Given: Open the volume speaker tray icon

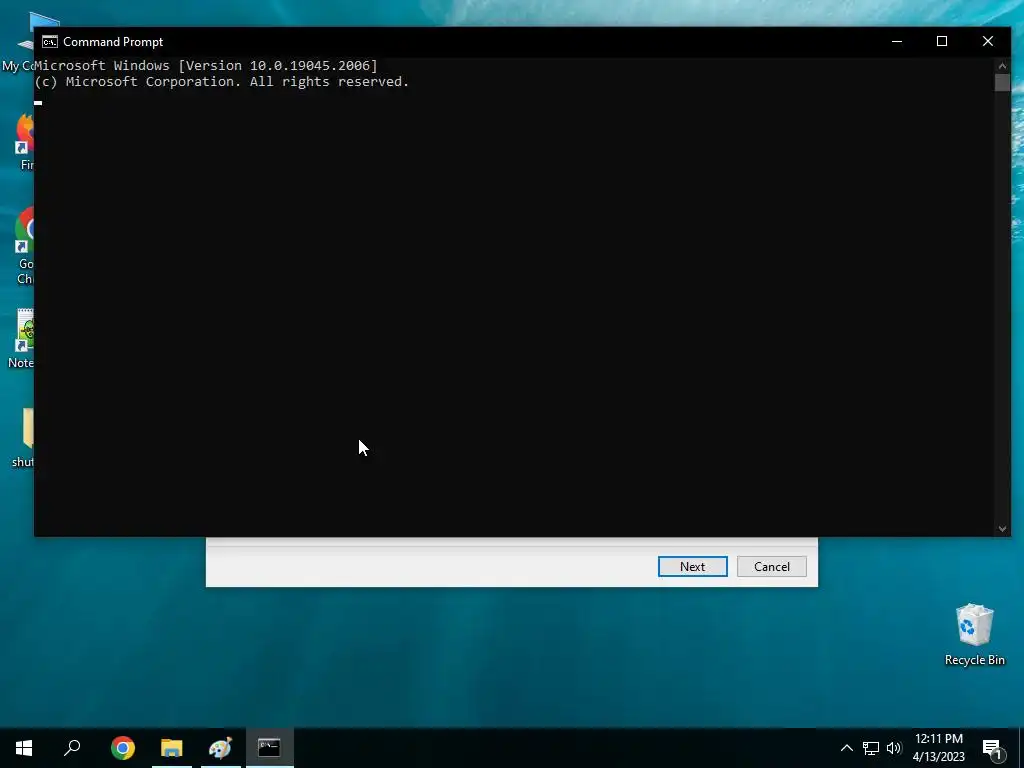Looking at the screenshot, I should pyautogui.click(x=894, y=748).
